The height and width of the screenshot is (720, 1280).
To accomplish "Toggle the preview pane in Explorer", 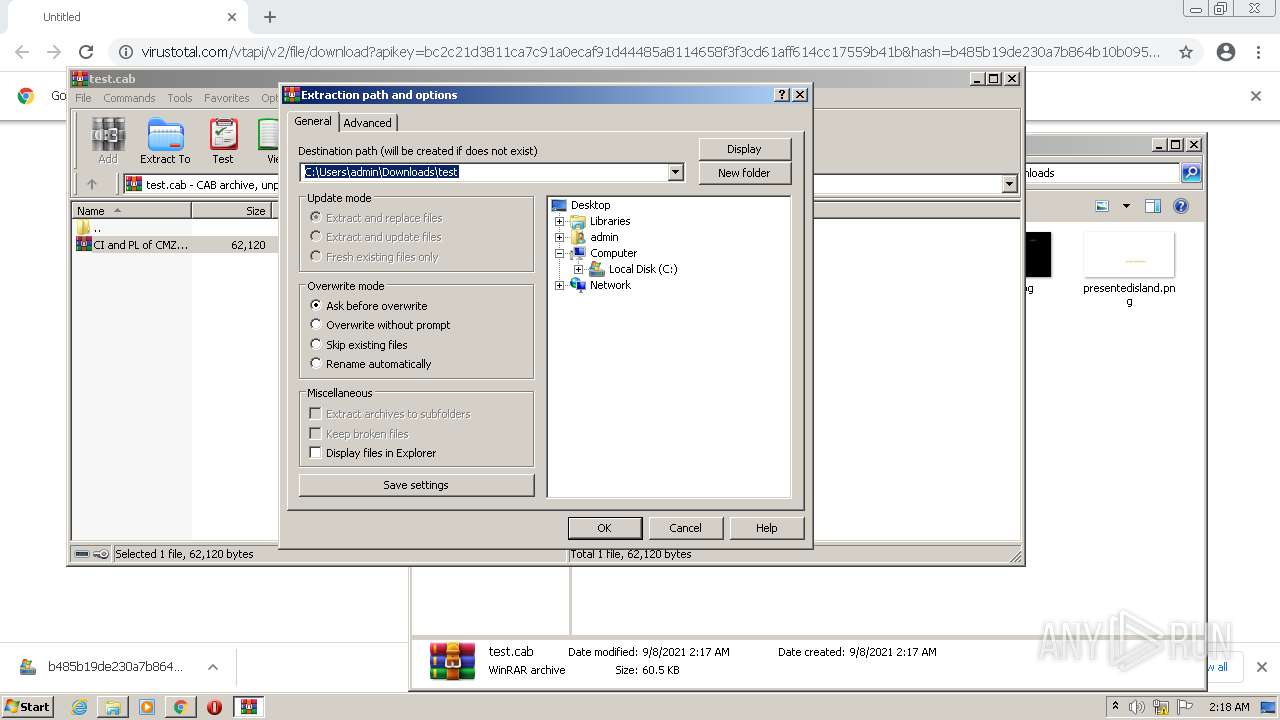I will coord(1153,206).
